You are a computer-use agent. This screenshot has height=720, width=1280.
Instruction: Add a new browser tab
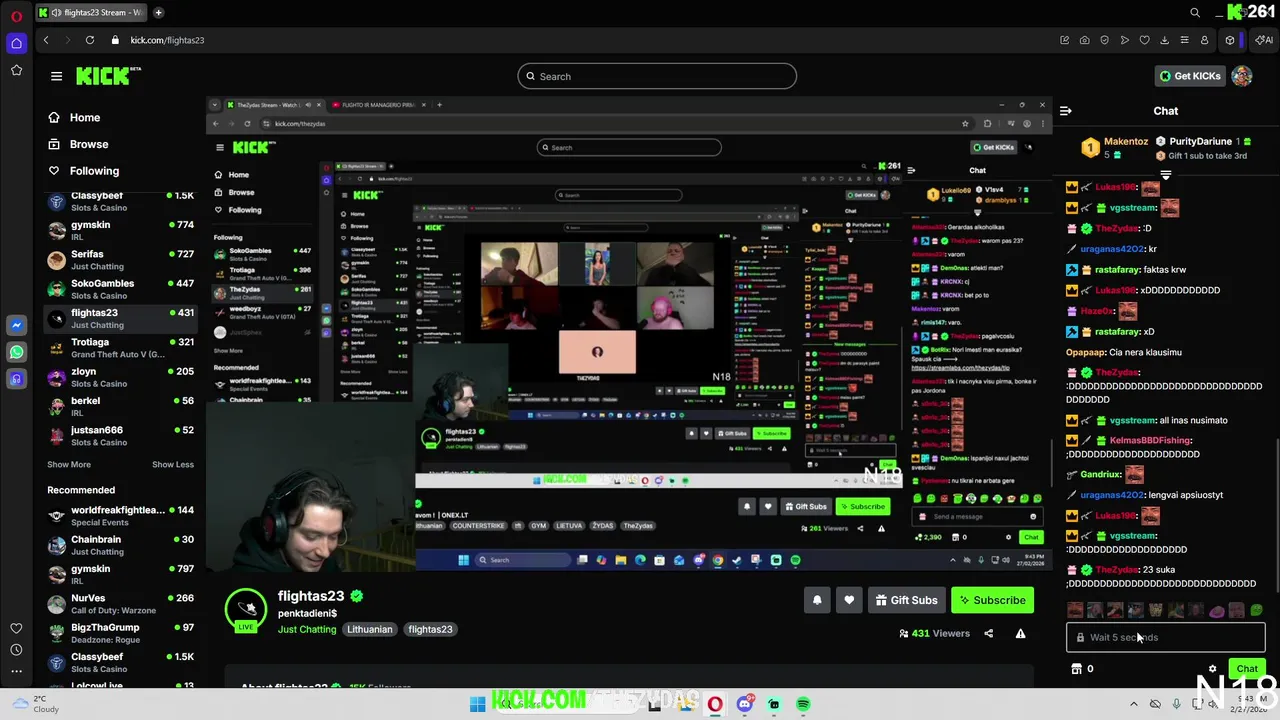coord(158,13)
